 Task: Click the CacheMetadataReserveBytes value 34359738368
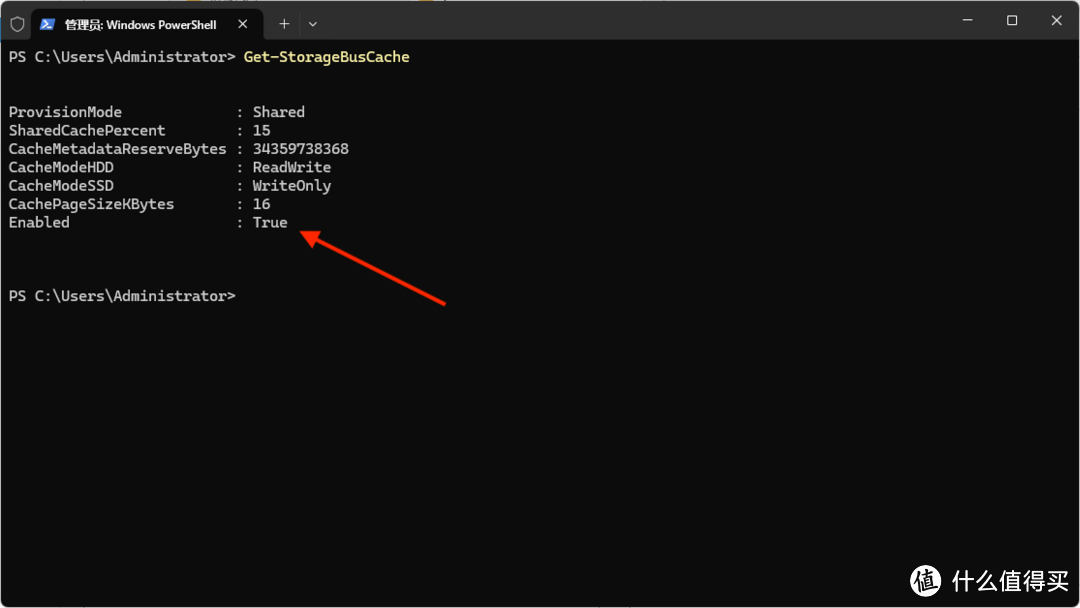pos(300,149)
